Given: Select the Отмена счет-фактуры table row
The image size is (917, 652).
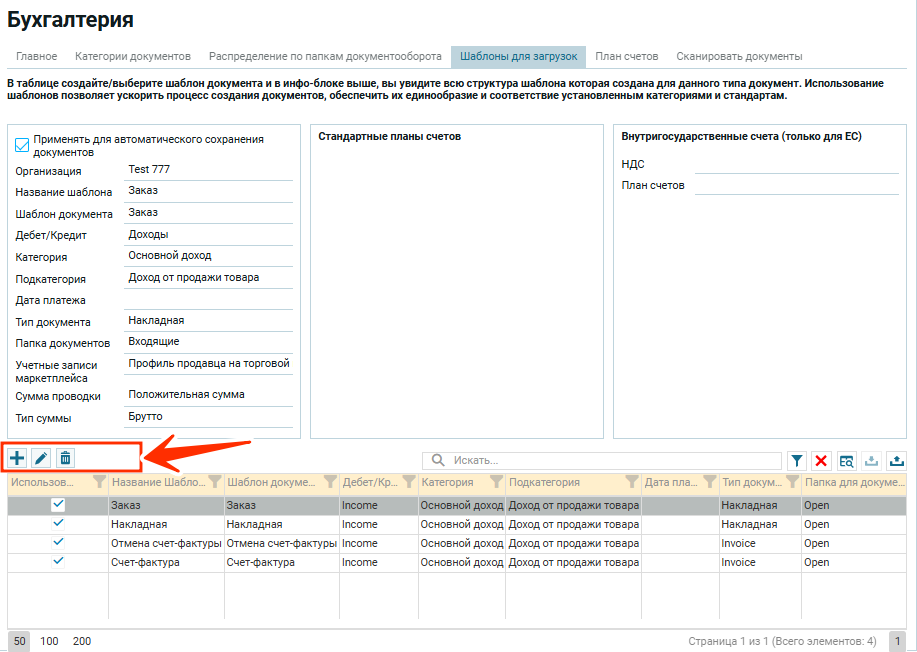Looking at the screenshot, I should 168,543.
